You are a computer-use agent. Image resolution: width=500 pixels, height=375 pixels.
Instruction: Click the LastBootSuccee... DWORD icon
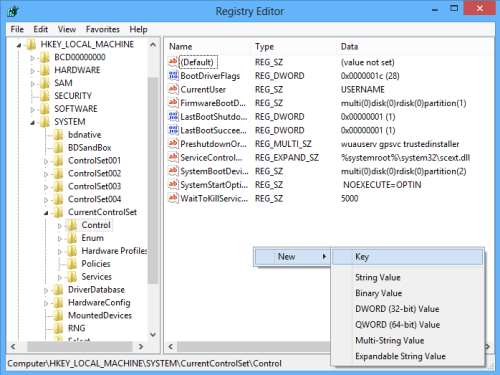(173, 130)
